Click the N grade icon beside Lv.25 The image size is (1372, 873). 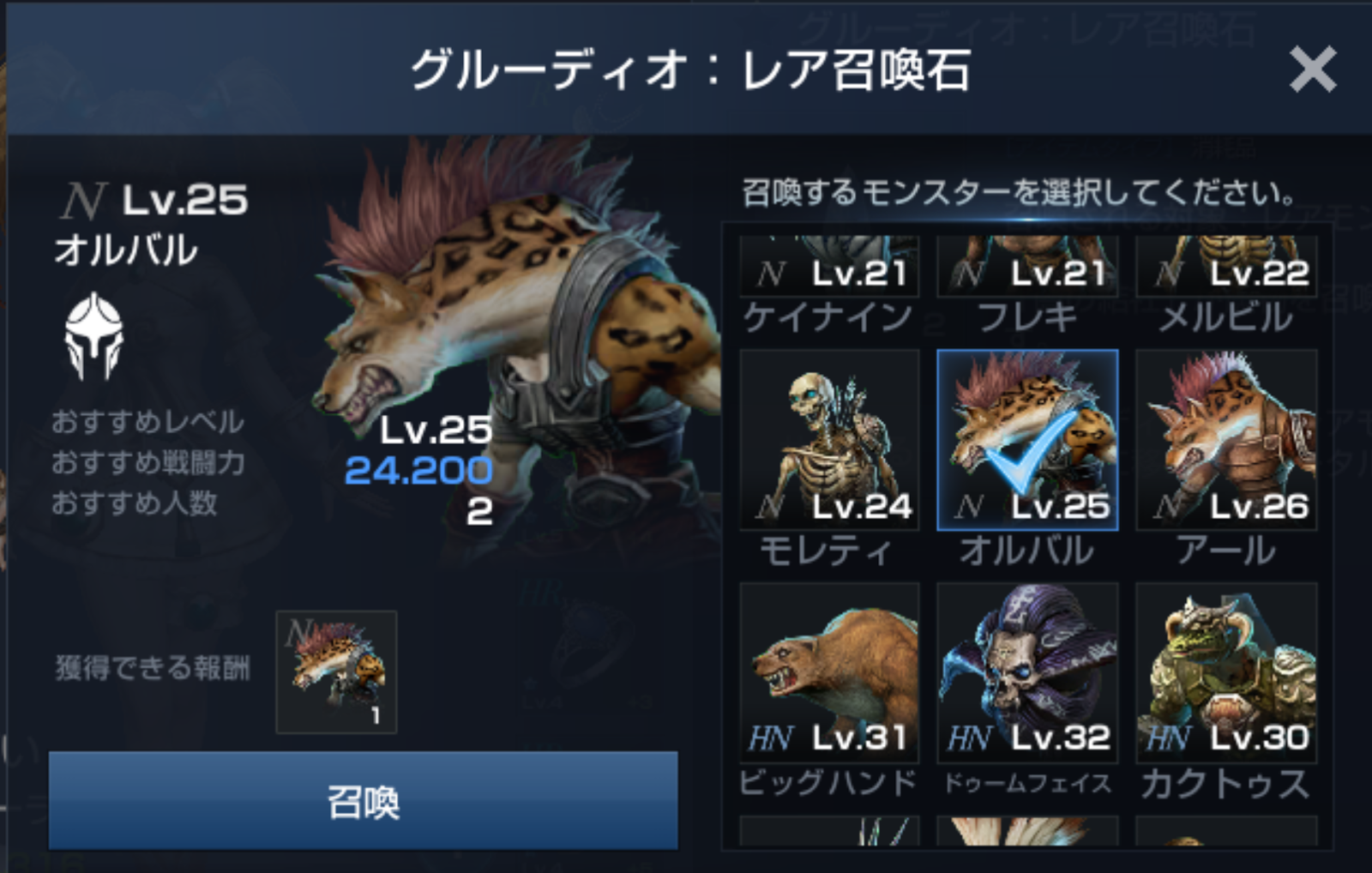click(84, 201)
